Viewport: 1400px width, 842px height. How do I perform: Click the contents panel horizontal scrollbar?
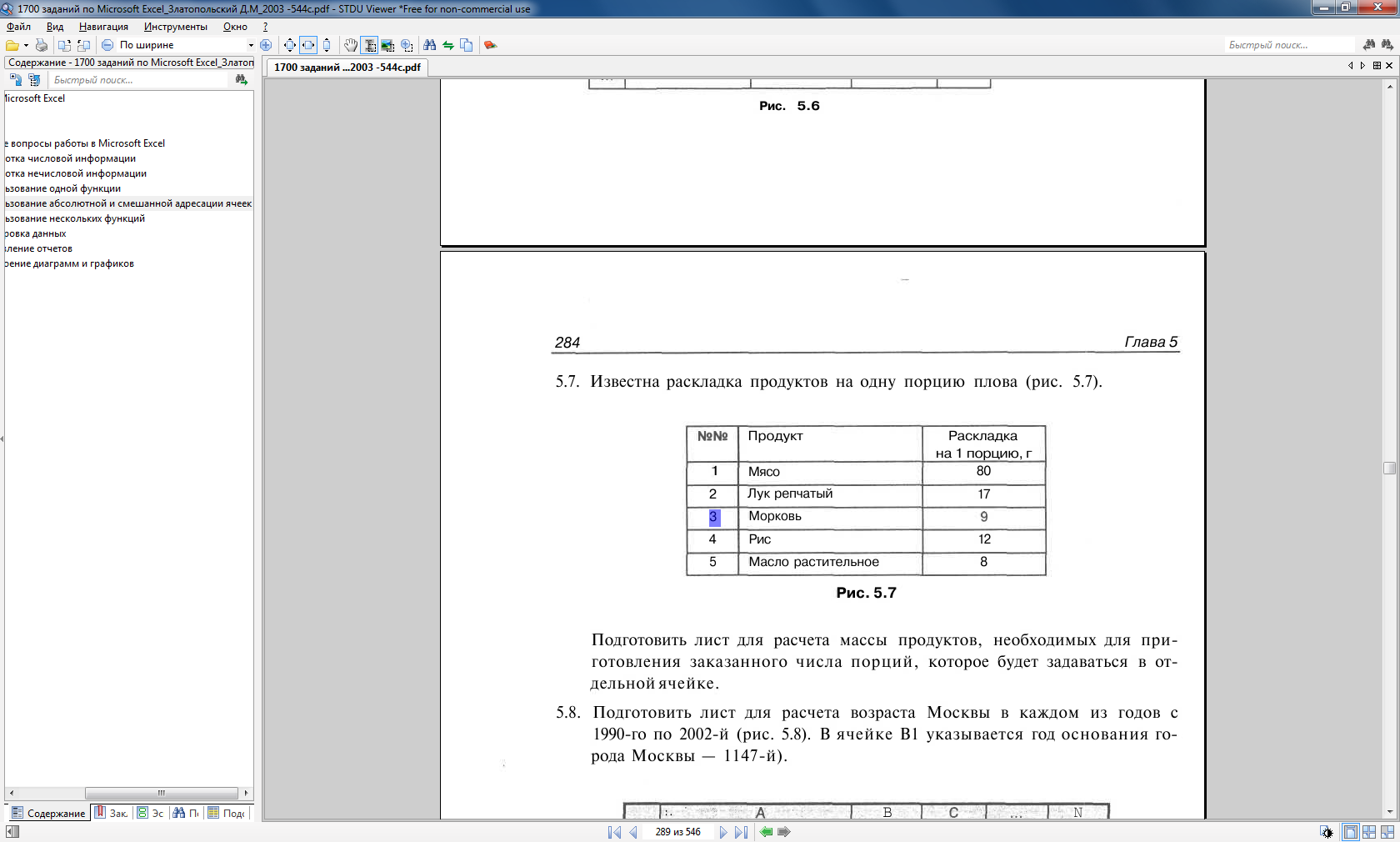click(x=162, y=793)
